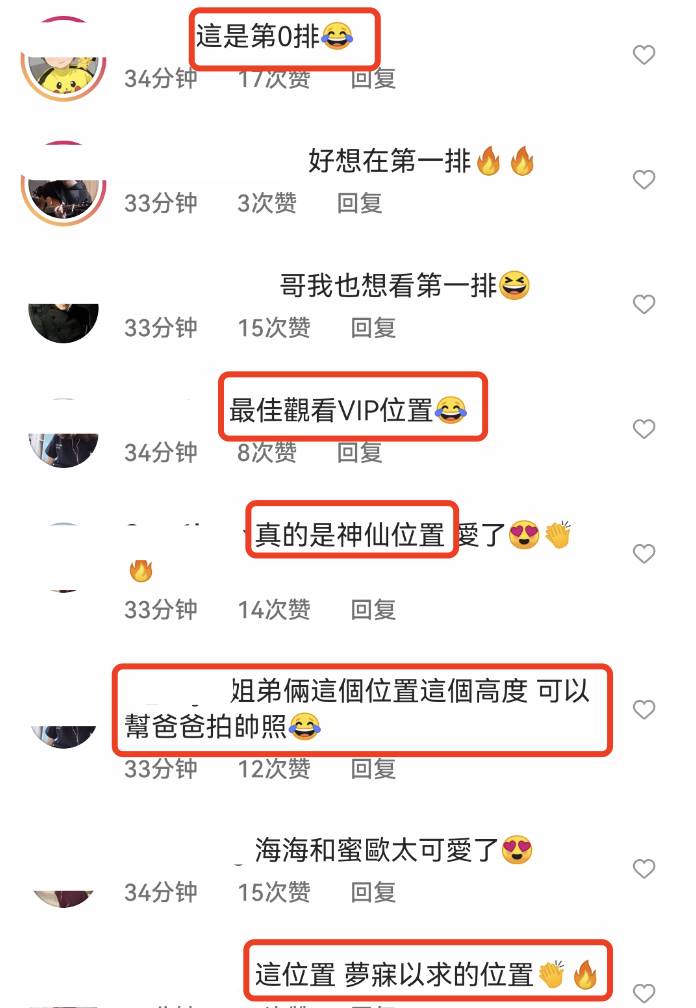Like the 姐弟倆這個位置 comment

644,710
